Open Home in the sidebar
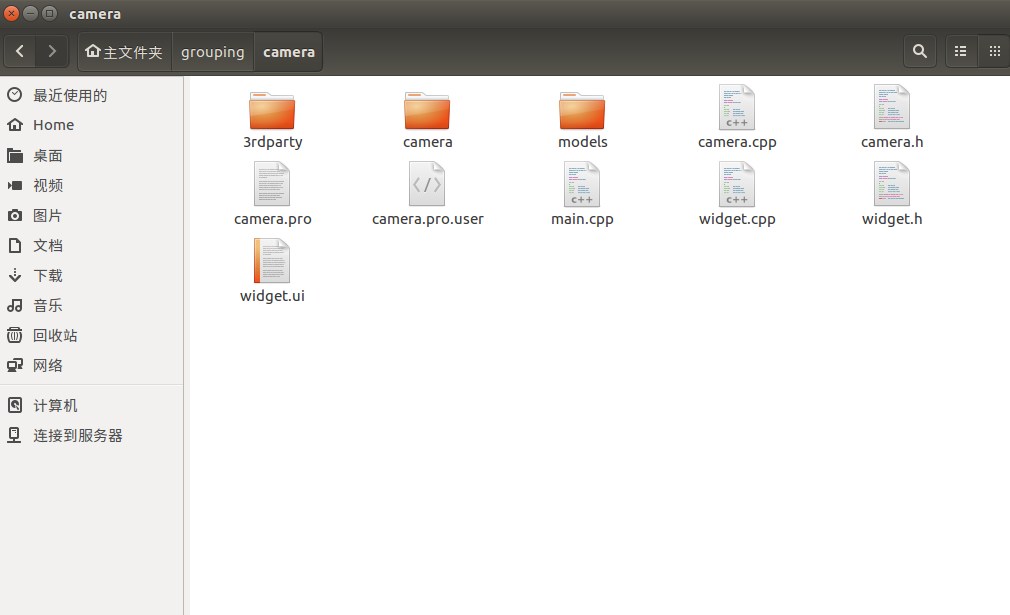The image size is (1010, 615). pos(91,125)
